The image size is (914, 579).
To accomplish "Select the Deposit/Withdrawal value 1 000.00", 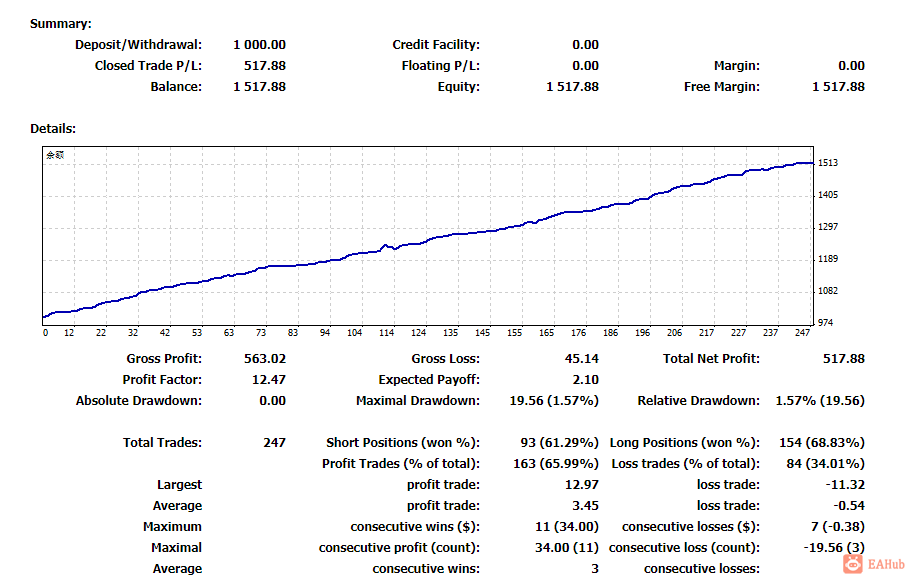I will pyautogui.click(x=259, y=45).
